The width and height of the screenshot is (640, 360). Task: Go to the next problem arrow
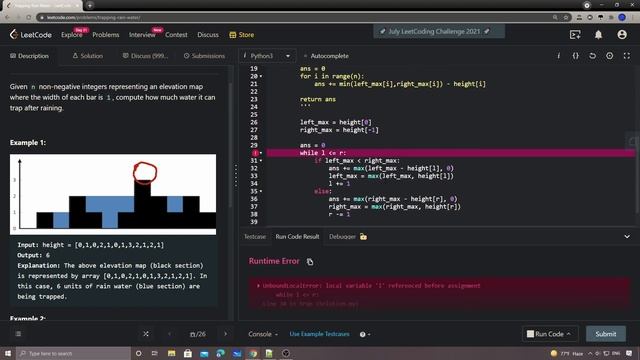(225, 333)
